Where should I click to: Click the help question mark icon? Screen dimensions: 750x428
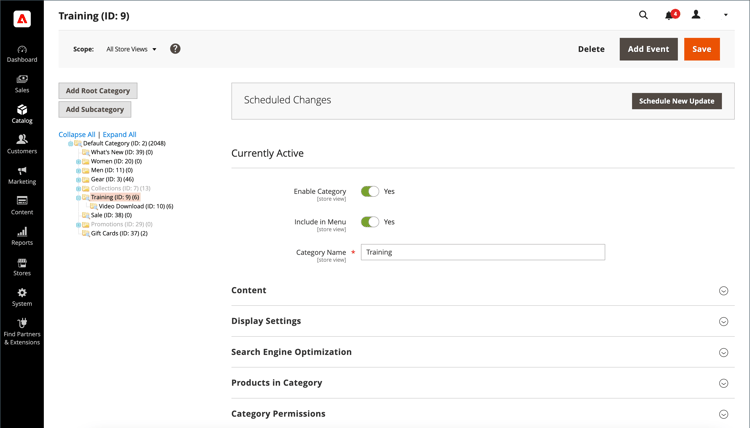(175, 49)
